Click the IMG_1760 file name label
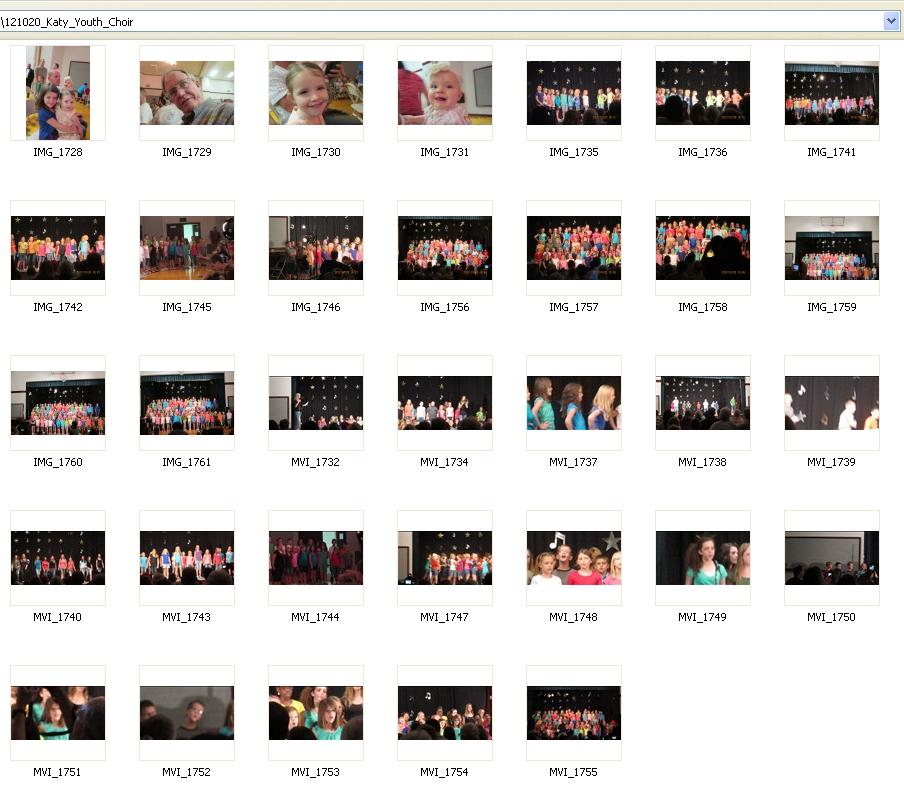 click(58, 462)
